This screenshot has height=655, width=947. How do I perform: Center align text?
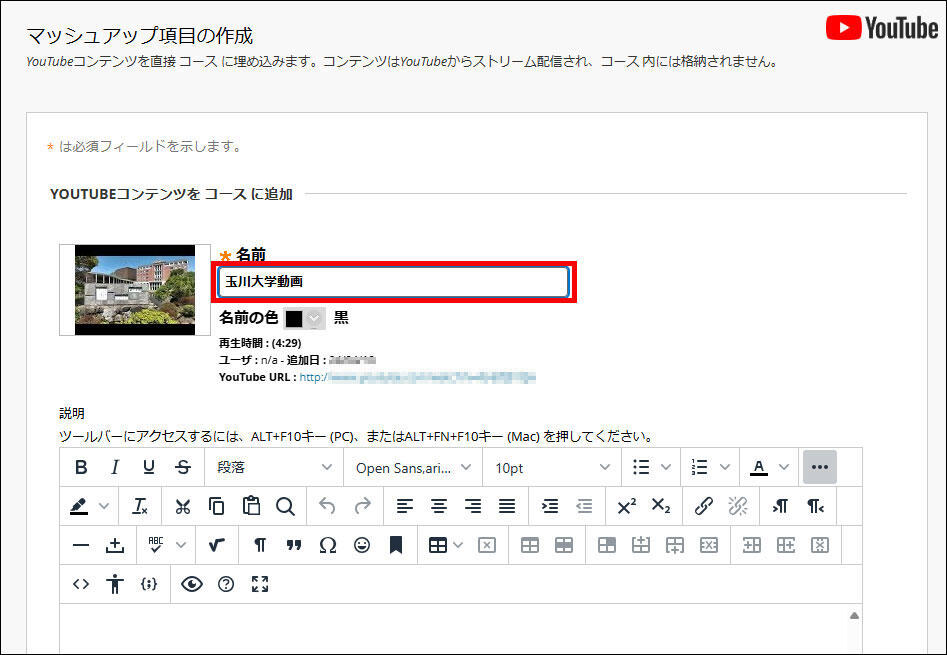[x=438, y=506]
